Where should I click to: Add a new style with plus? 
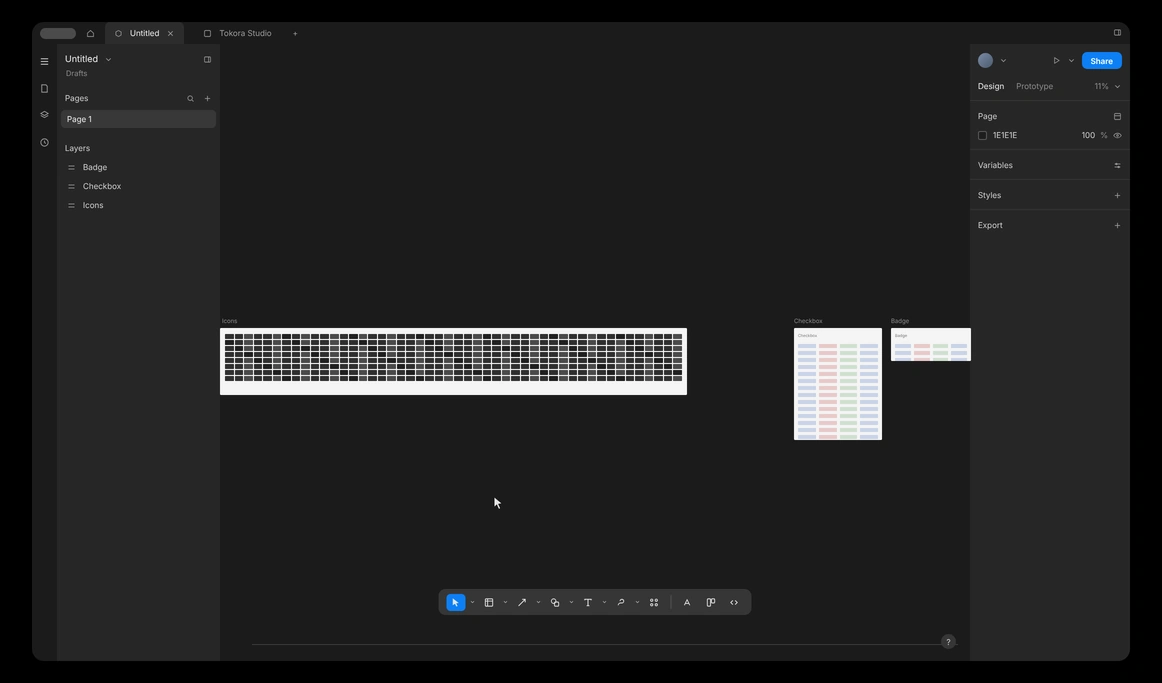coord(1118,196)
